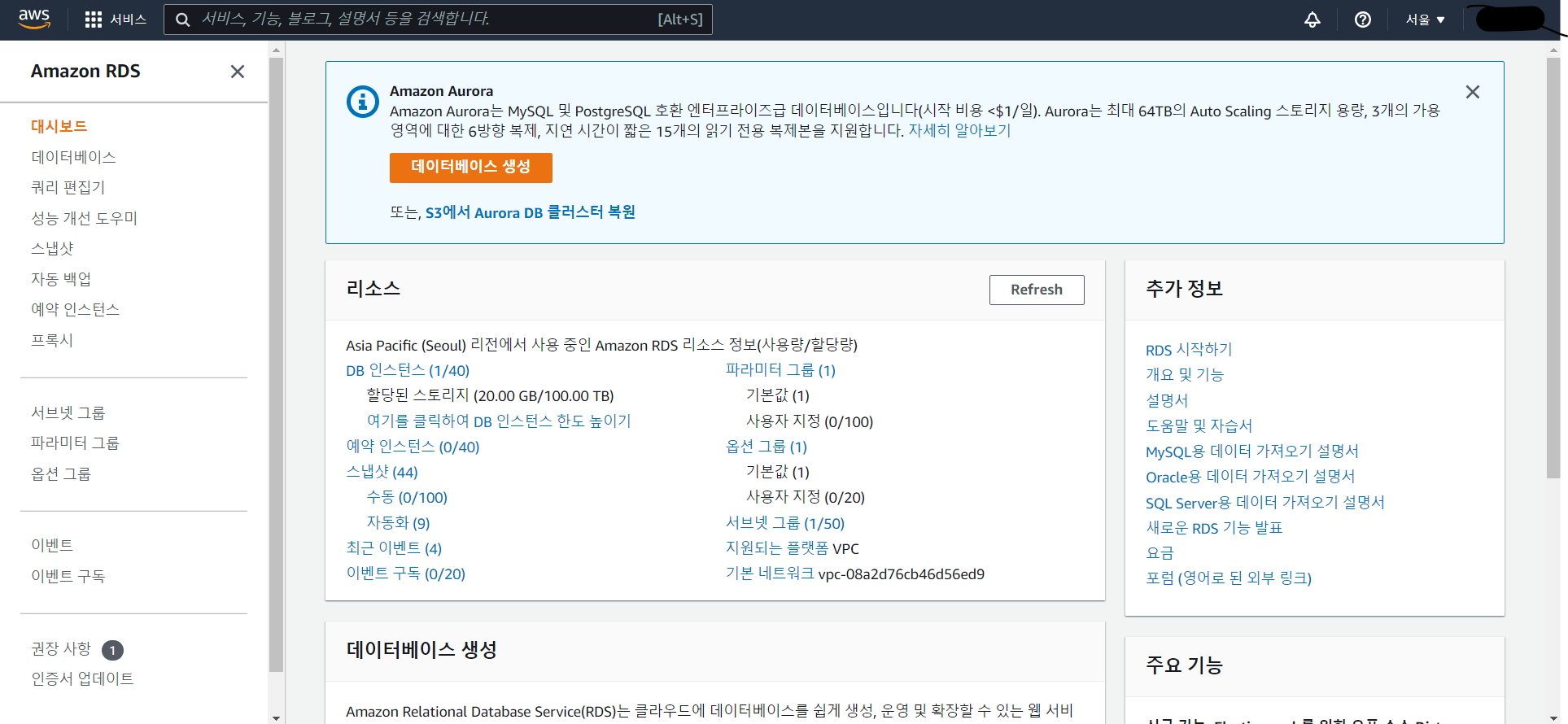The height and width of the screenshot is (724, 1568).
Task: Open the 서브넷 그룹 (1/50) link
Action: tap(785, 523)
